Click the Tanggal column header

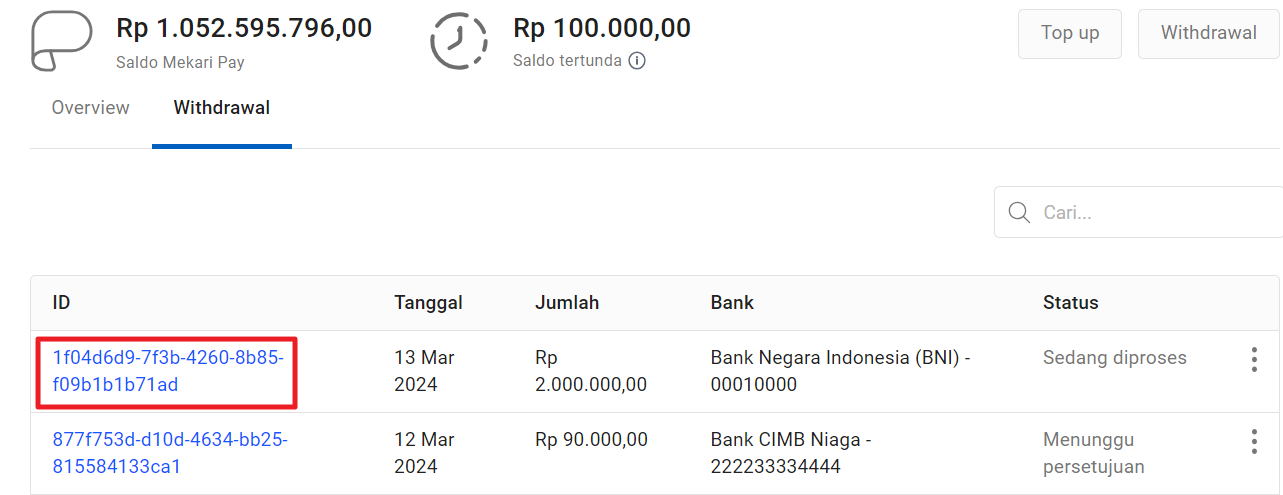[x=428, y=303]
